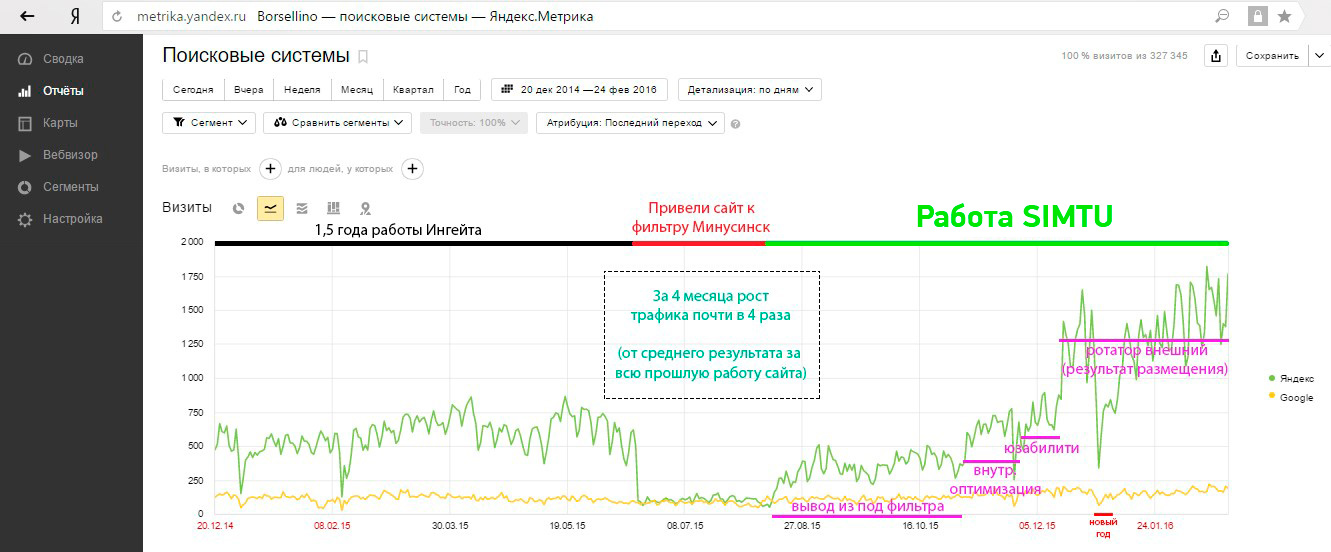The width and height of the screenshot is (1331, 552).
Task: Open the Точность: 100% dropdown
Action: tap(473, 122)
